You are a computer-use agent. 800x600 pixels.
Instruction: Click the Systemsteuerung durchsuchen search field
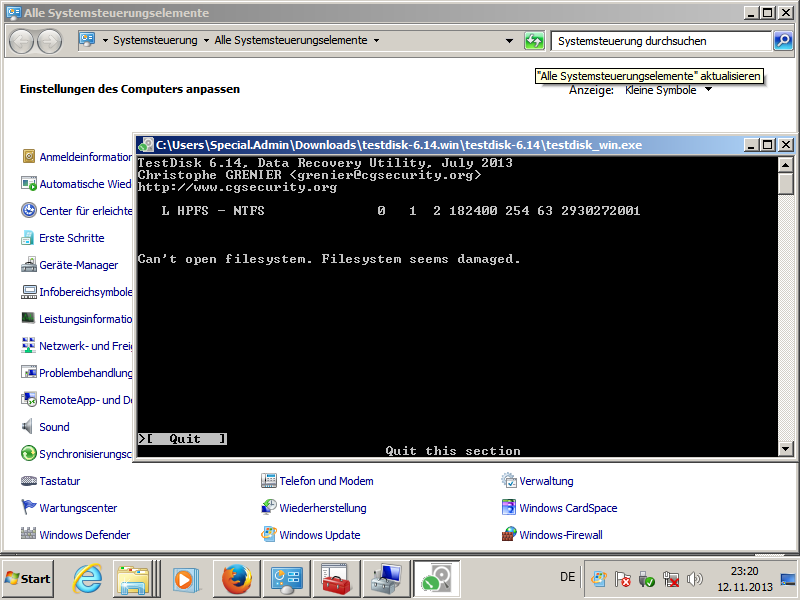click(661, 41)
